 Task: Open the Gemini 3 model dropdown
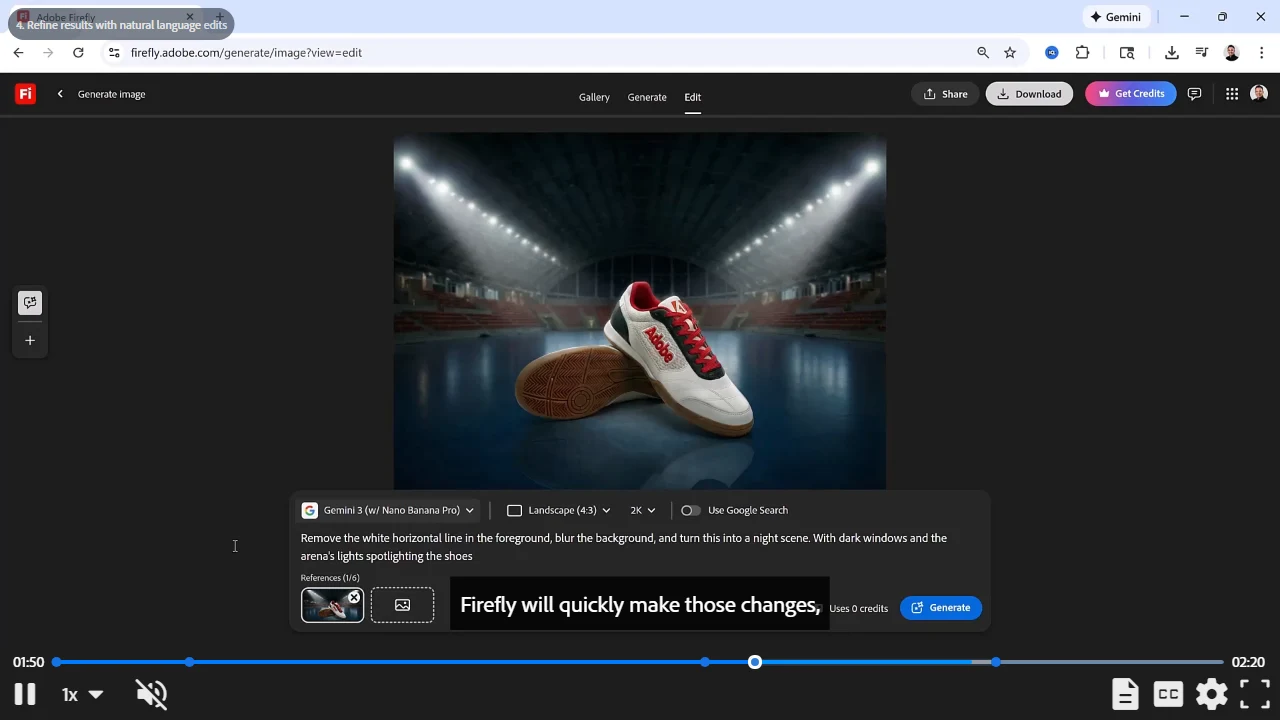388,510
